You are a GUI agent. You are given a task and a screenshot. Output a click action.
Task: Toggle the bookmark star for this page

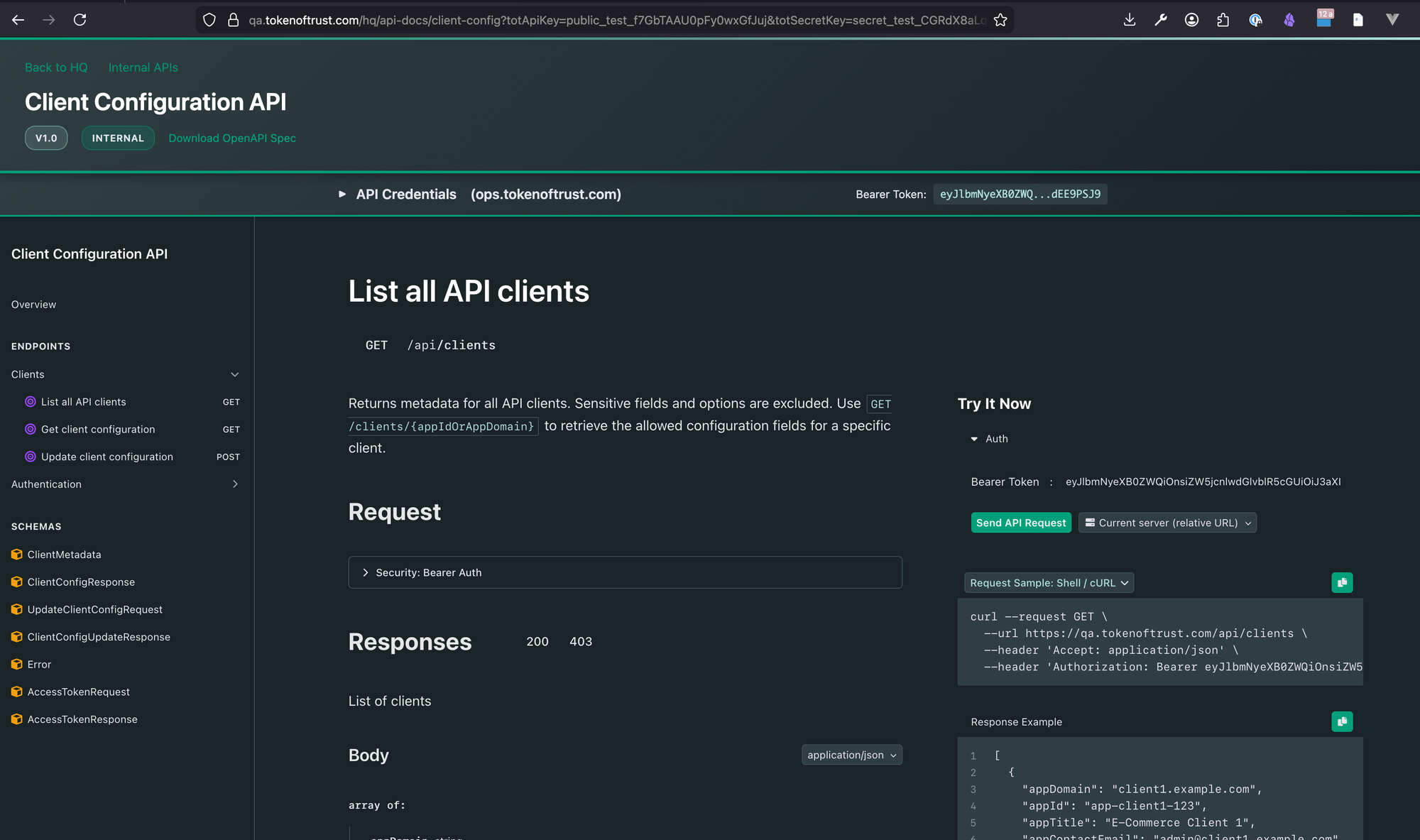coord(1000,19)
